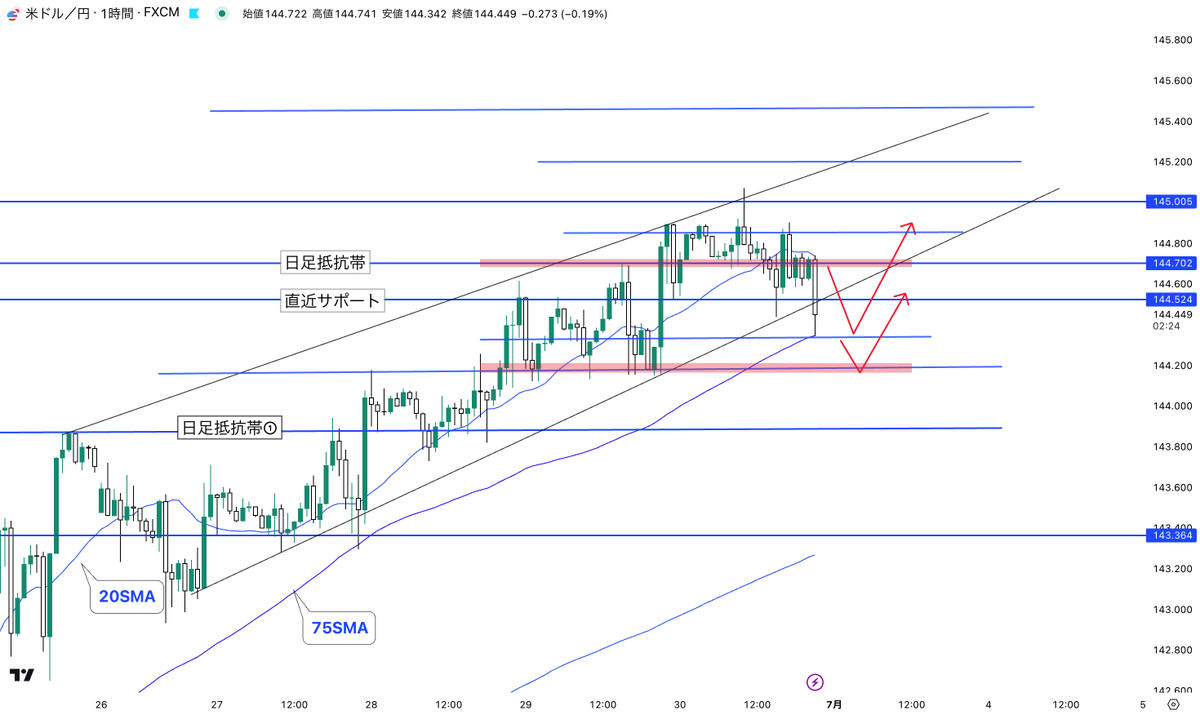Click the green market status dot
The height and width of the screenshot is (715, 1200).
pos(220,14)
